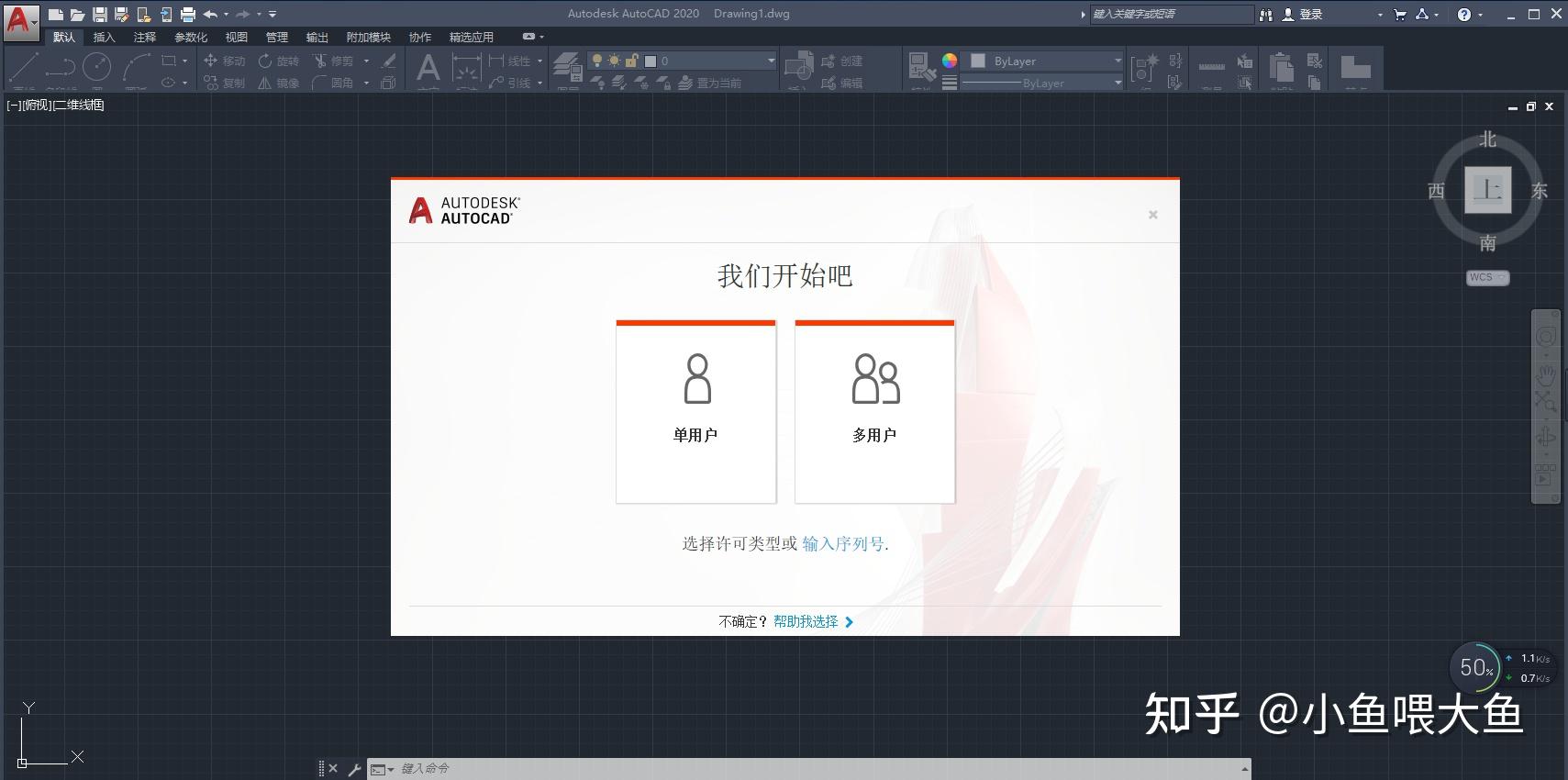1568x780 pixels.
Task: Switch to the 注释 ribbon tab
Action: point(145,37)
